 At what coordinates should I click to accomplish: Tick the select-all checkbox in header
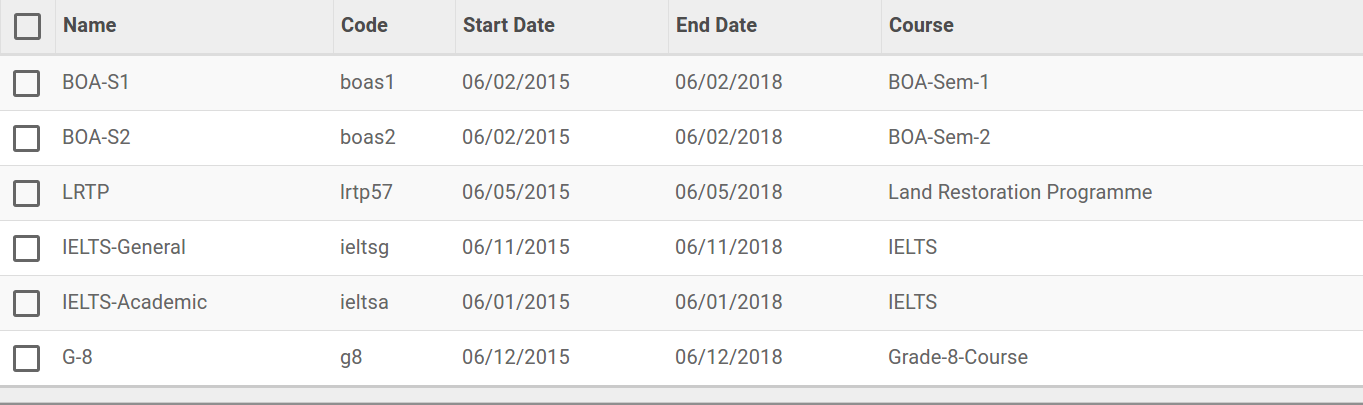pyautogui.click(x=27, y=26)
